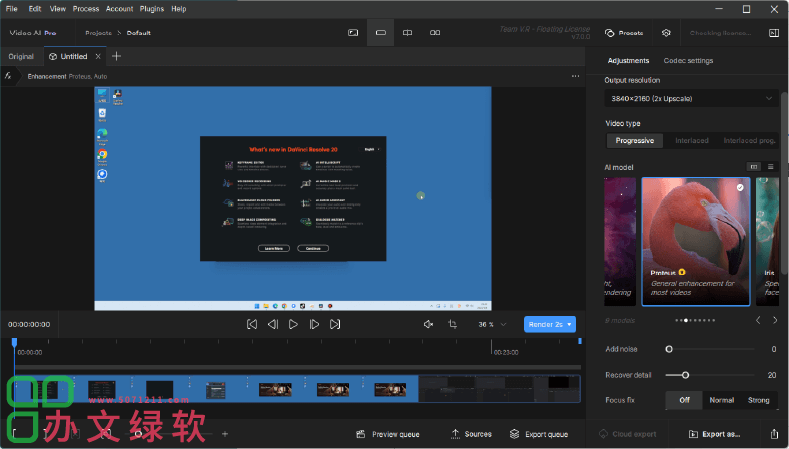Set video type to Progressive

tap(635, 140)
